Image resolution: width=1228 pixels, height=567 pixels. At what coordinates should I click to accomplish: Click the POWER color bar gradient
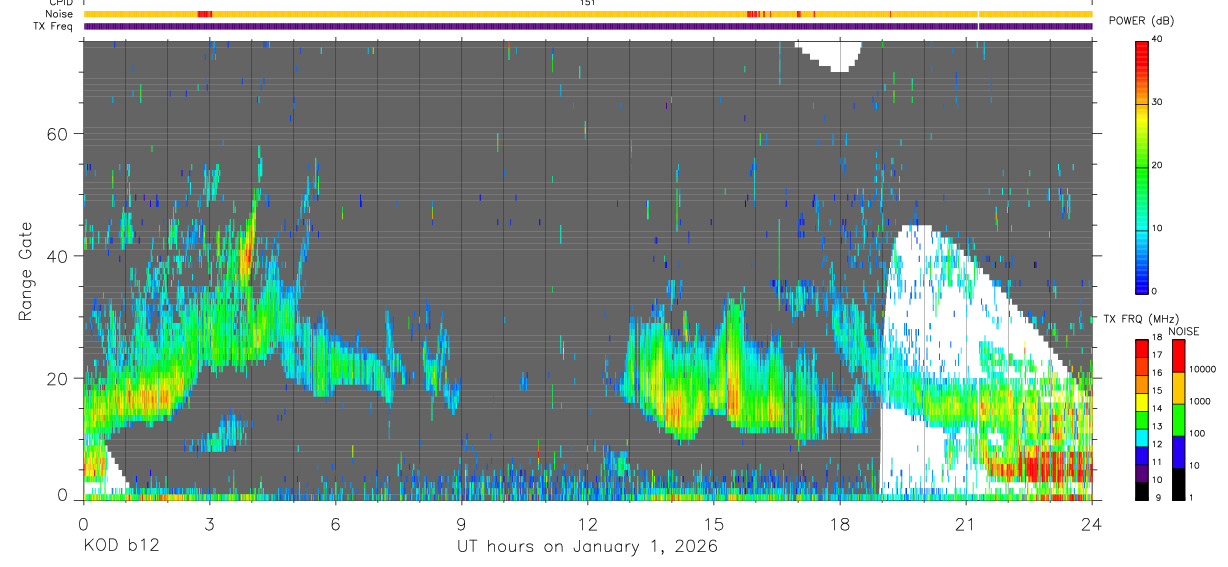pyautogui.click(x=1142, y=166)
